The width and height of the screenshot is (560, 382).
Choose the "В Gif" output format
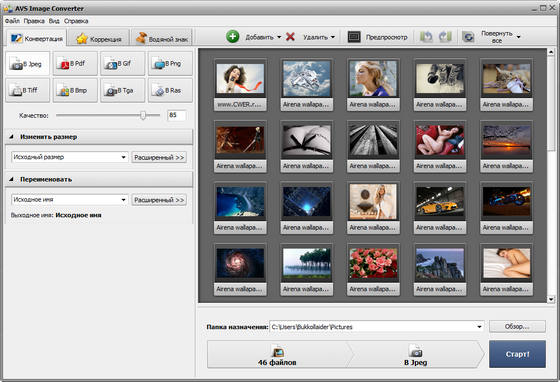[122, 64]
